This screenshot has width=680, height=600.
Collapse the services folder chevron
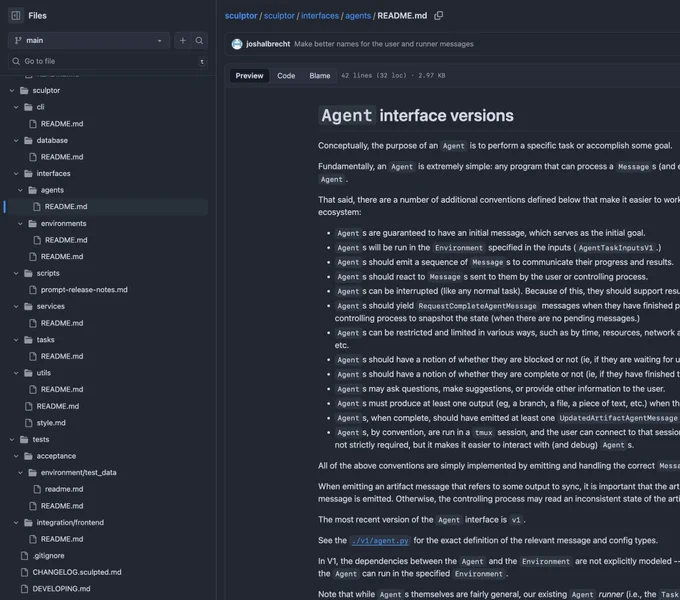point(16,307)
